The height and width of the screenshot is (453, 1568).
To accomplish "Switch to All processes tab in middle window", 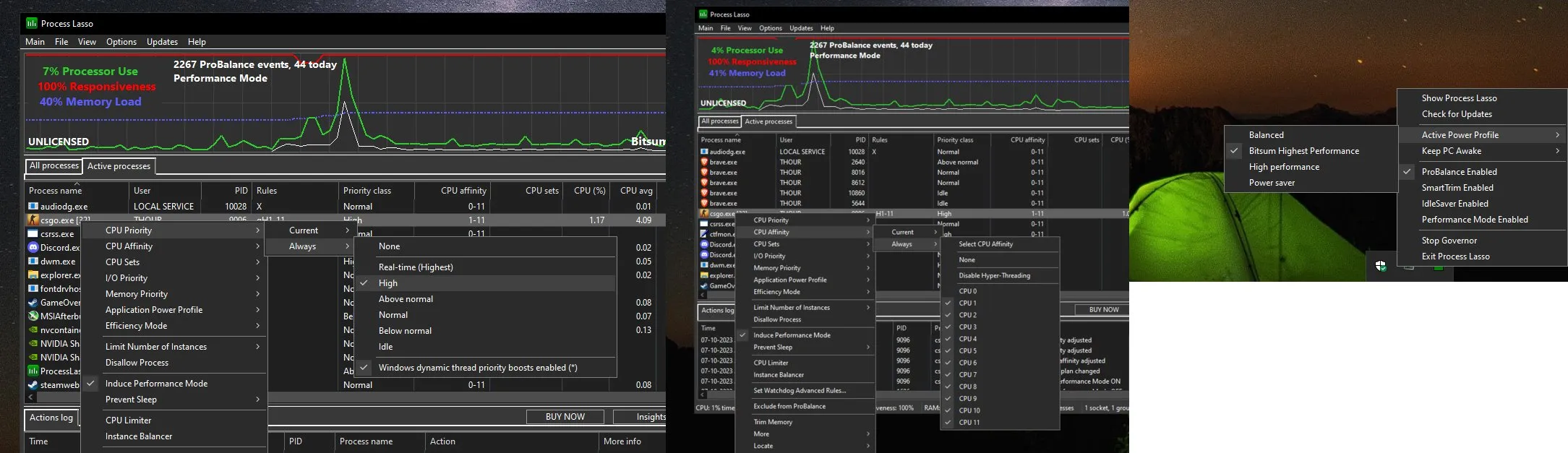I will [720, 121].
